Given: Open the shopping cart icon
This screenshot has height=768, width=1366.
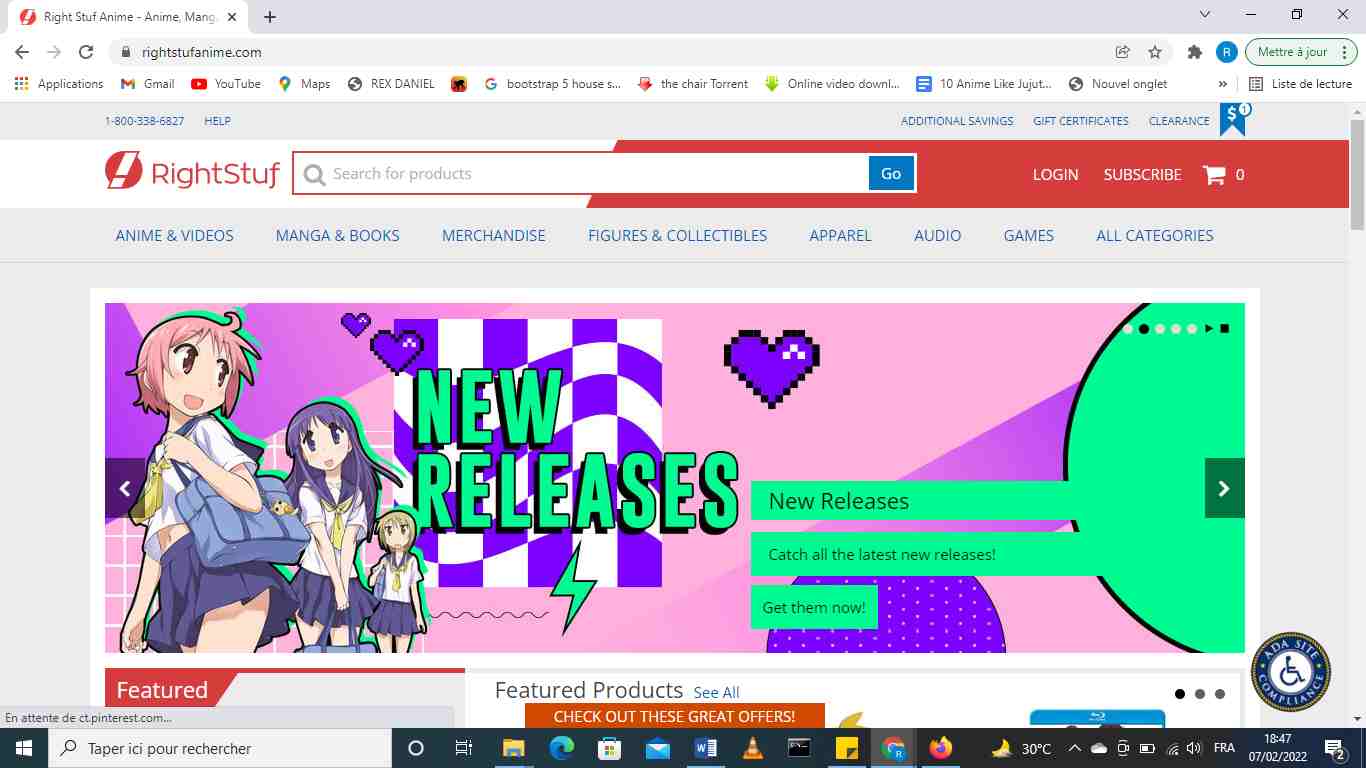Looking at the screenshot, I should pyautogui.click(x=1215, y=175).
